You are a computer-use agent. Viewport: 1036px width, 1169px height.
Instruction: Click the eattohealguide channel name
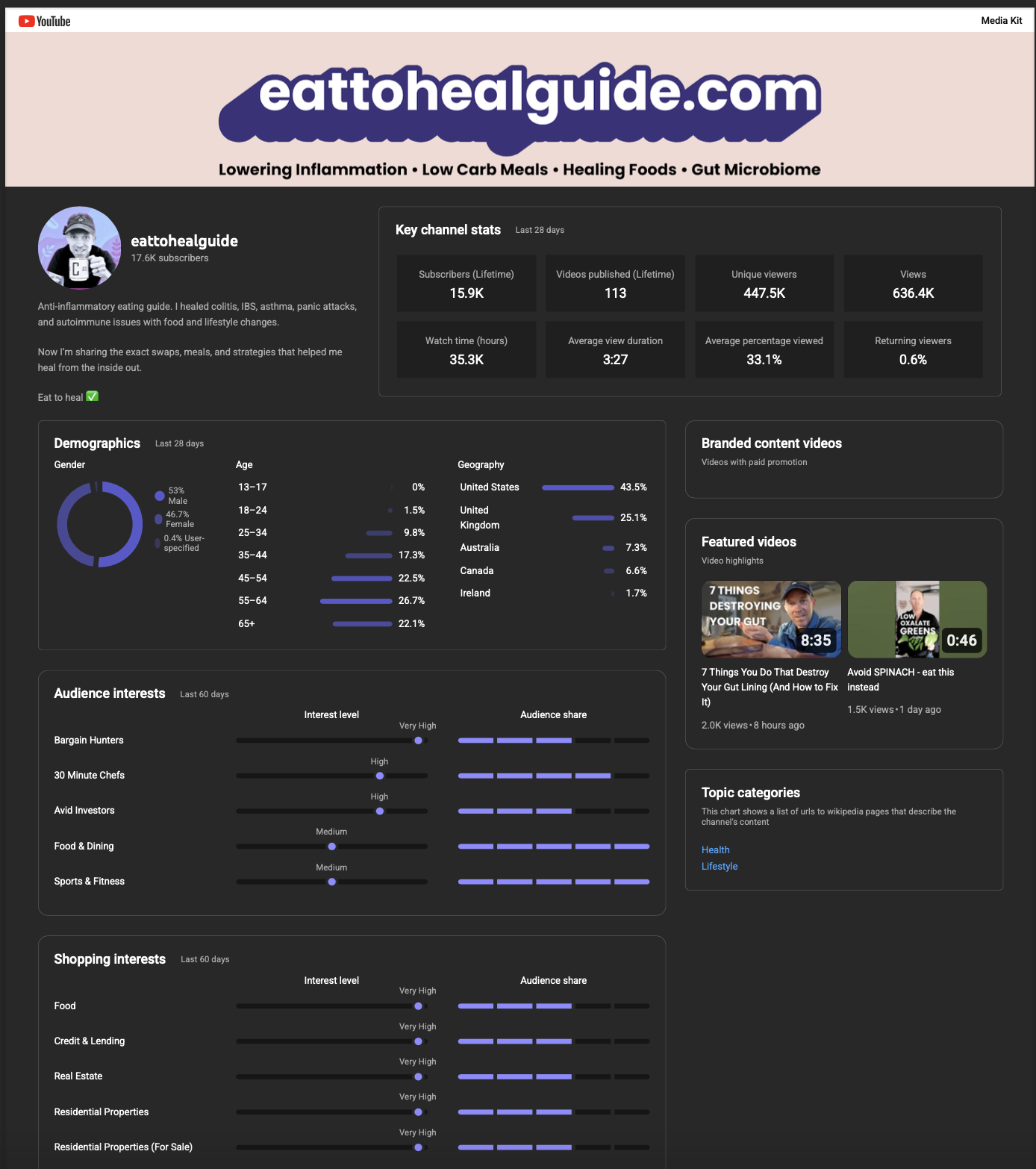tap(184, 240)
